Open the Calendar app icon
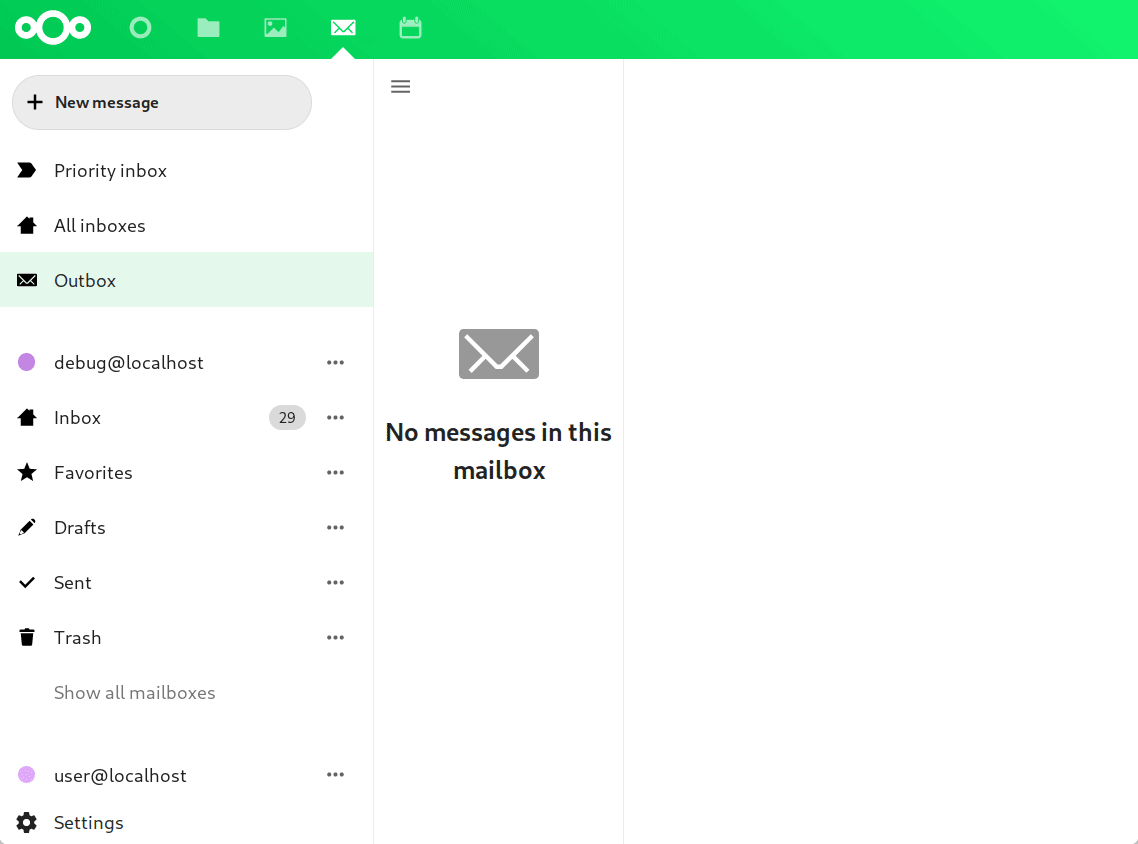1138x844 pixels. [410, 28]
